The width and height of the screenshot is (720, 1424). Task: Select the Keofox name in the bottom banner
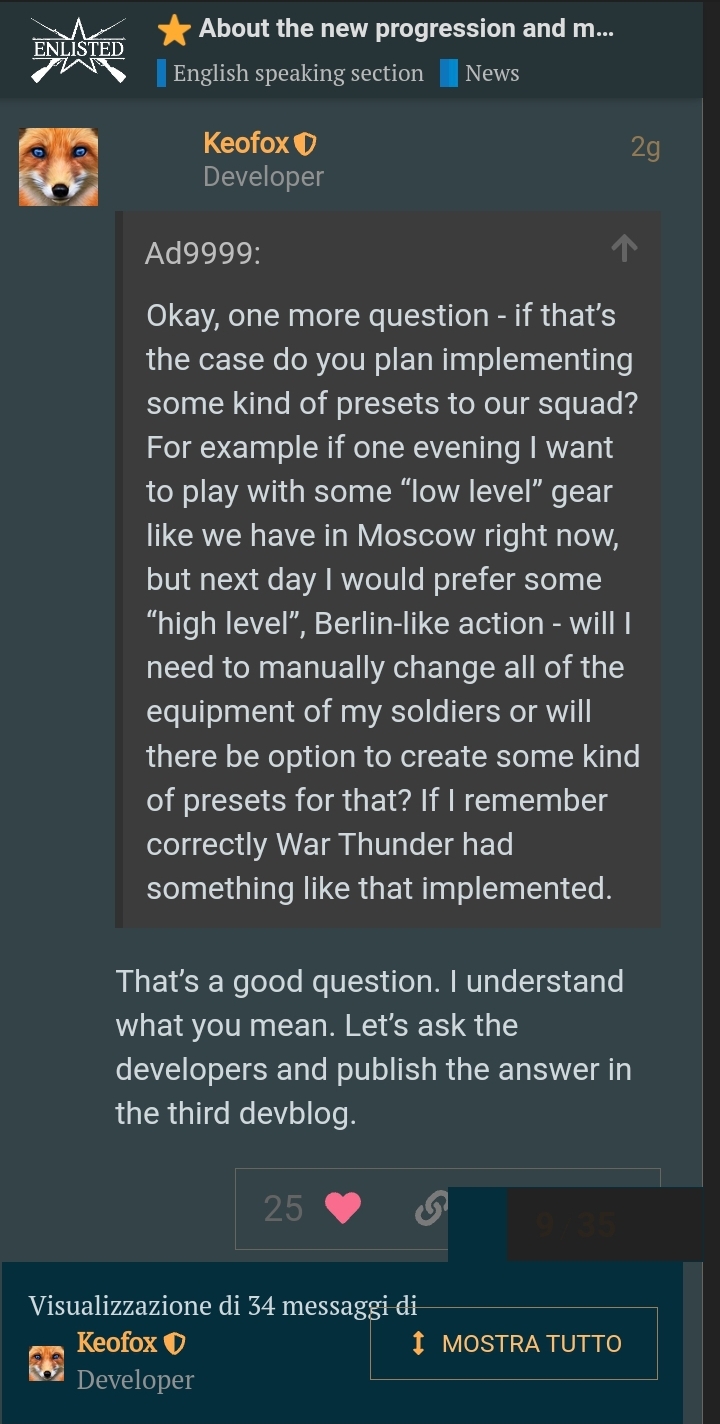tap(117, 1342)
